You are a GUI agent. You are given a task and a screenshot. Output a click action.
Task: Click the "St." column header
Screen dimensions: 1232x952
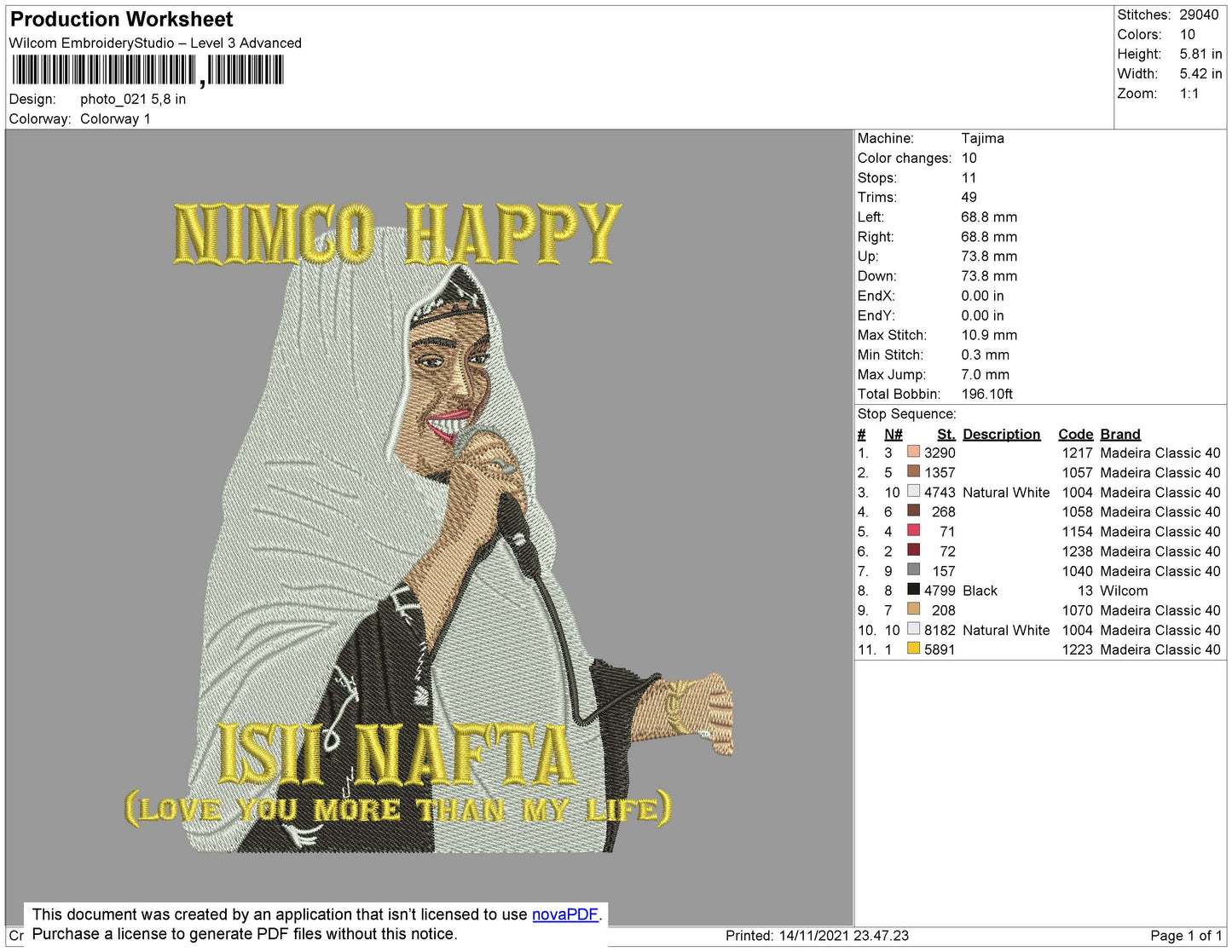[946, 434]
